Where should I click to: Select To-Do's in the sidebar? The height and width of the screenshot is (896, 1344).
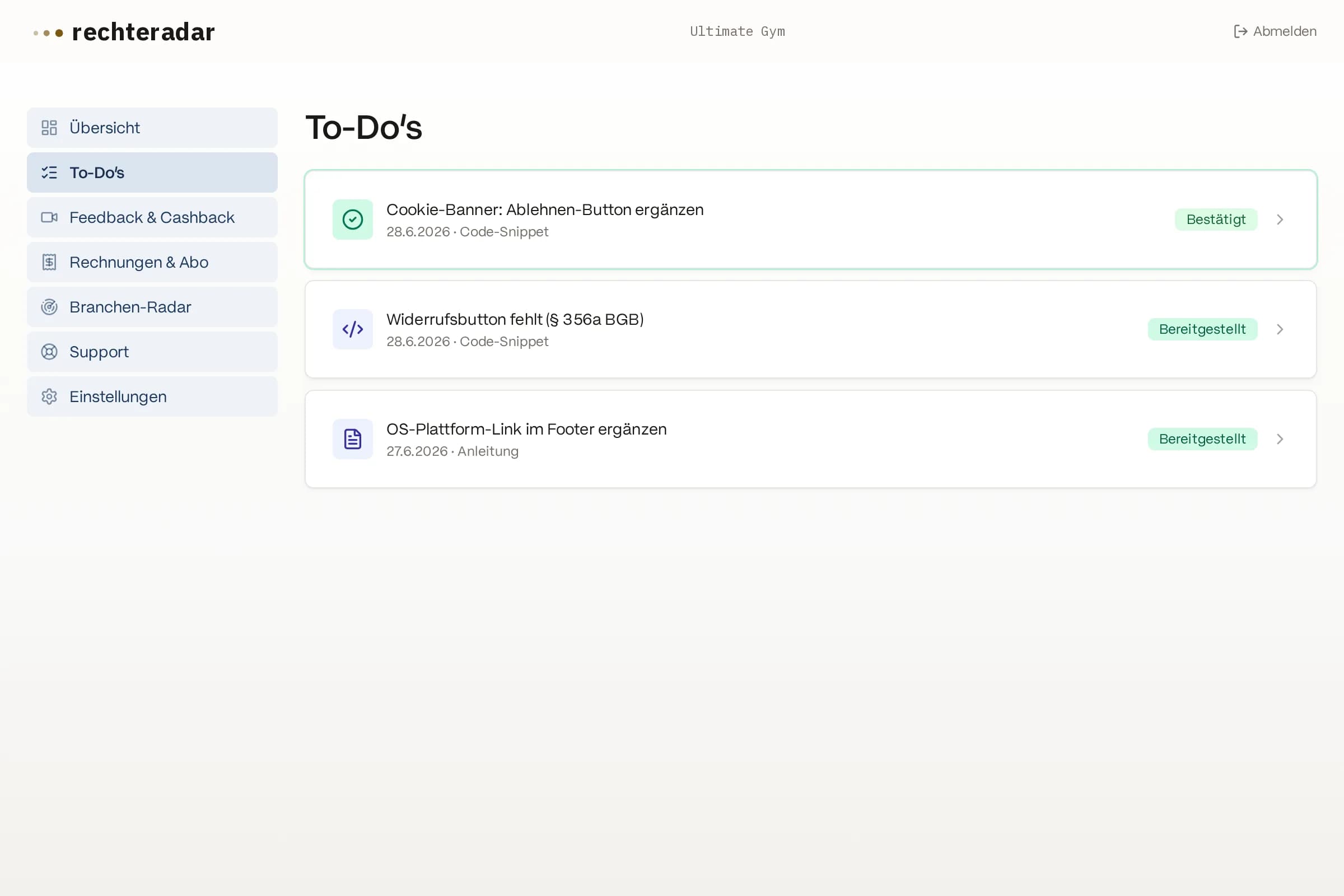(152, 172)
